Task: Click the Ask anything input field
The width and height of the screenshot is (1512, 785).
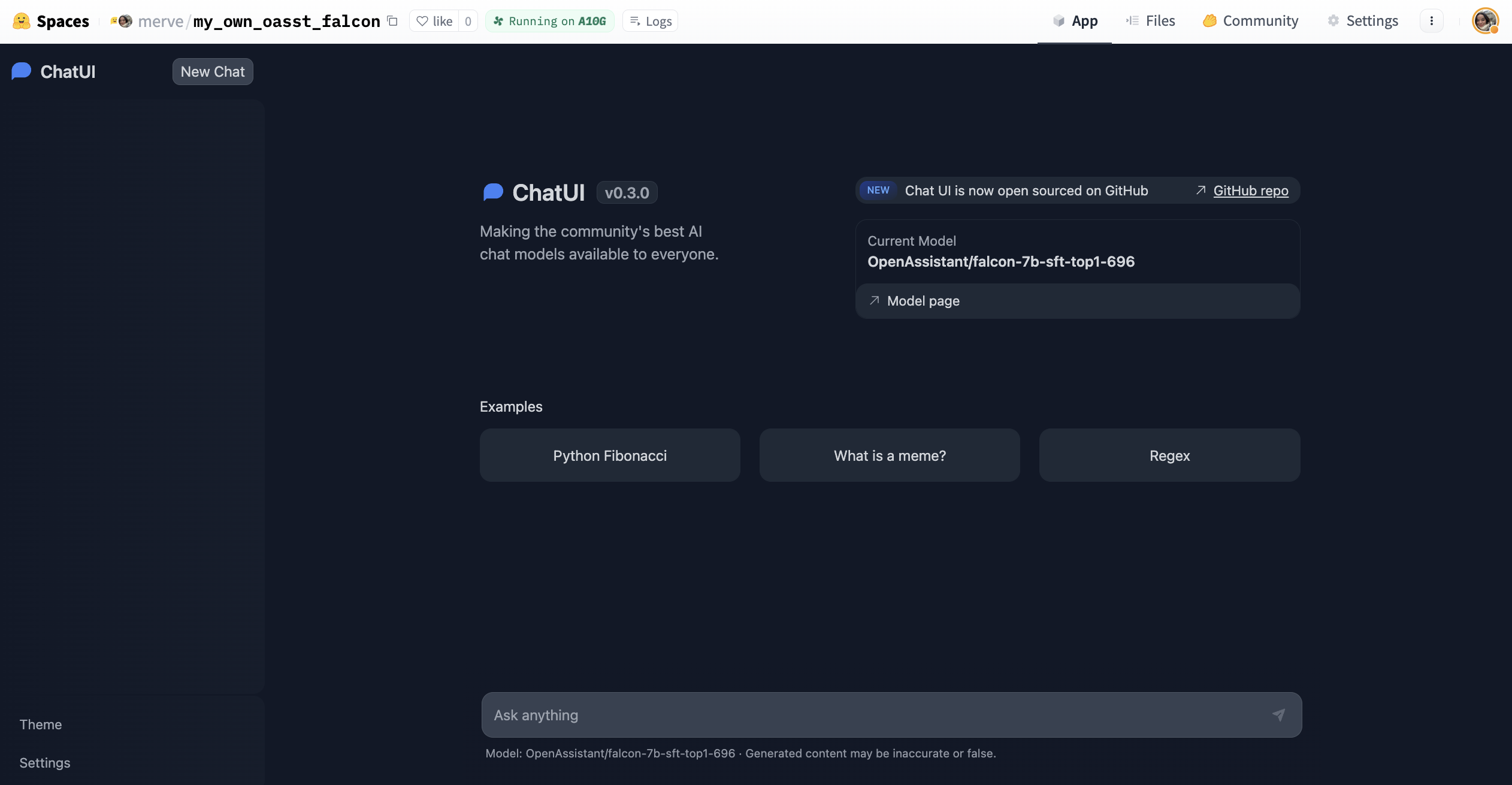Action: [x=875, y=715]
